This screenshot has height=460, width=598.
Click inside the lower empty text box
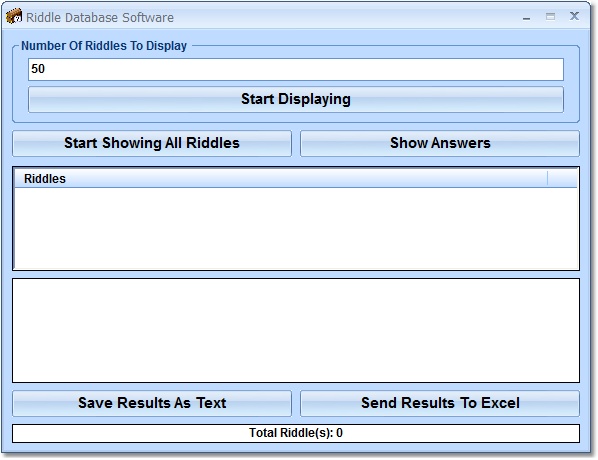[296, 330]
